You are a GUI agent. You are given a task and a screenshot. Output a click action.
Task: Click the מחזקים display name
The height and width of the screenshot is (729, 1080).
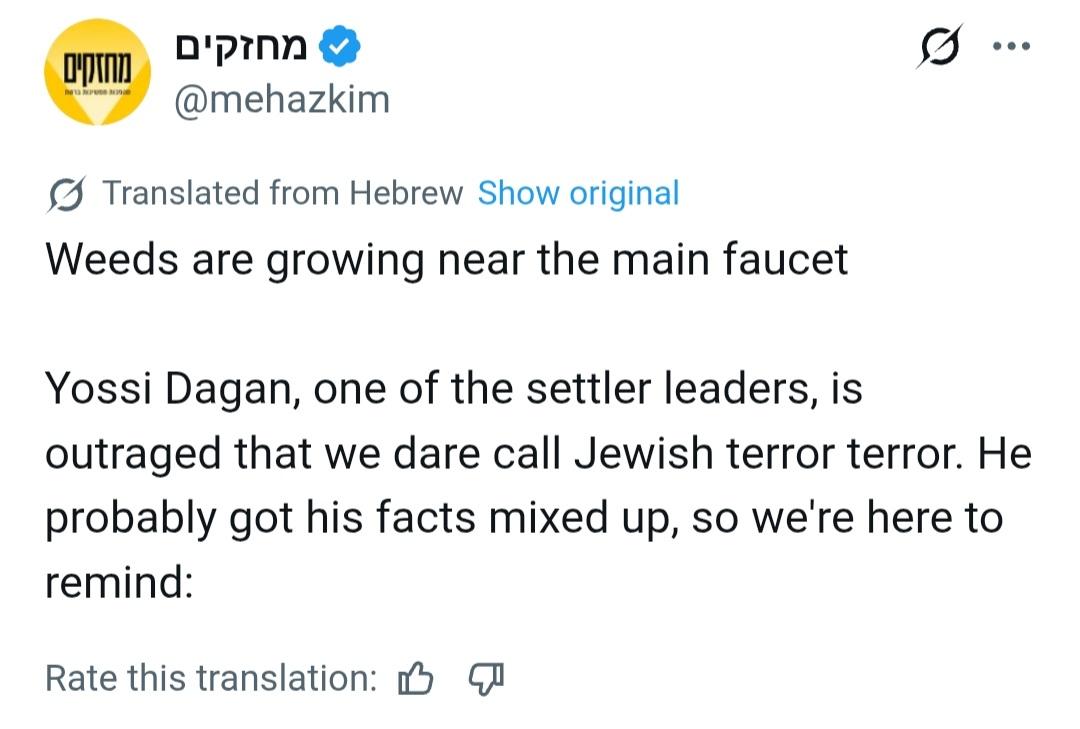[242, 47]
